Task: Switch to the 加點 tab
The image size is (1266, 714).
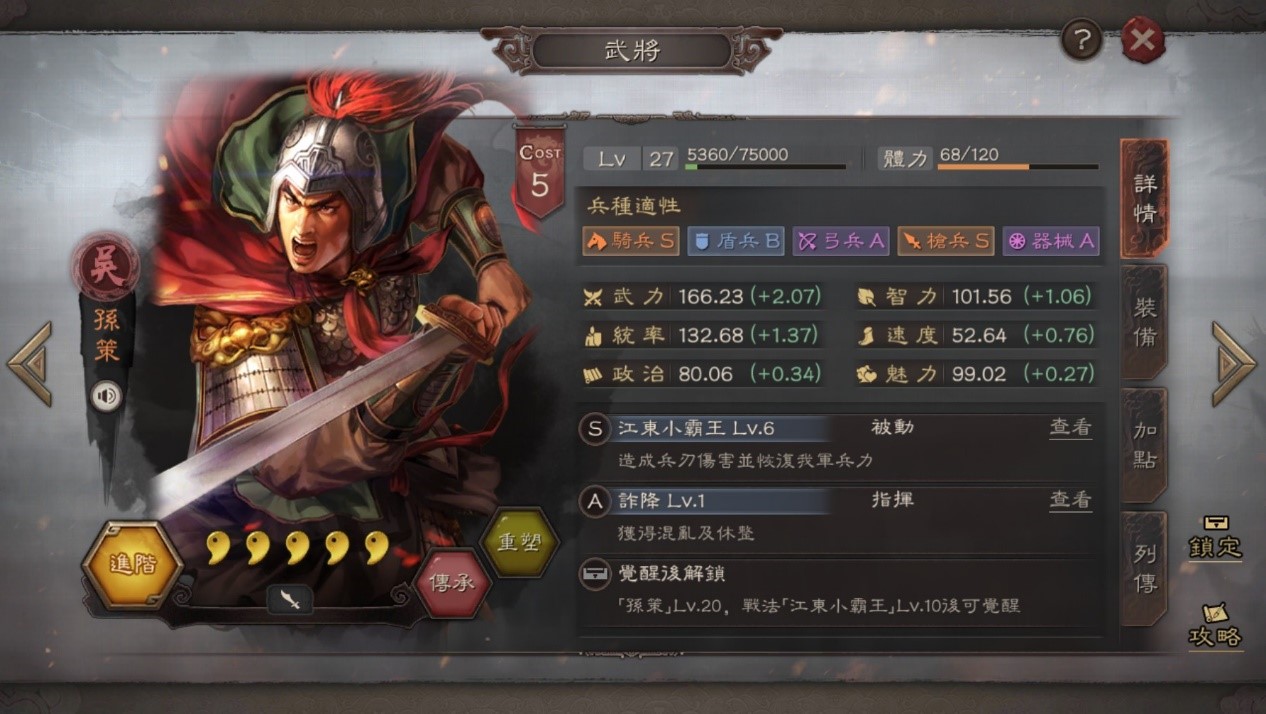Action: point(1144,446)
